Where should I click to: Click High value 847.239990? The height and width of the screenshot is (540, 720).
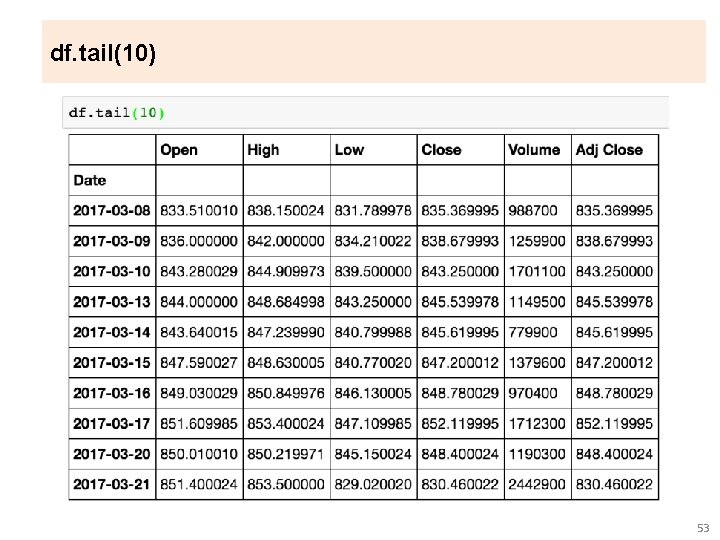point(286,332)
